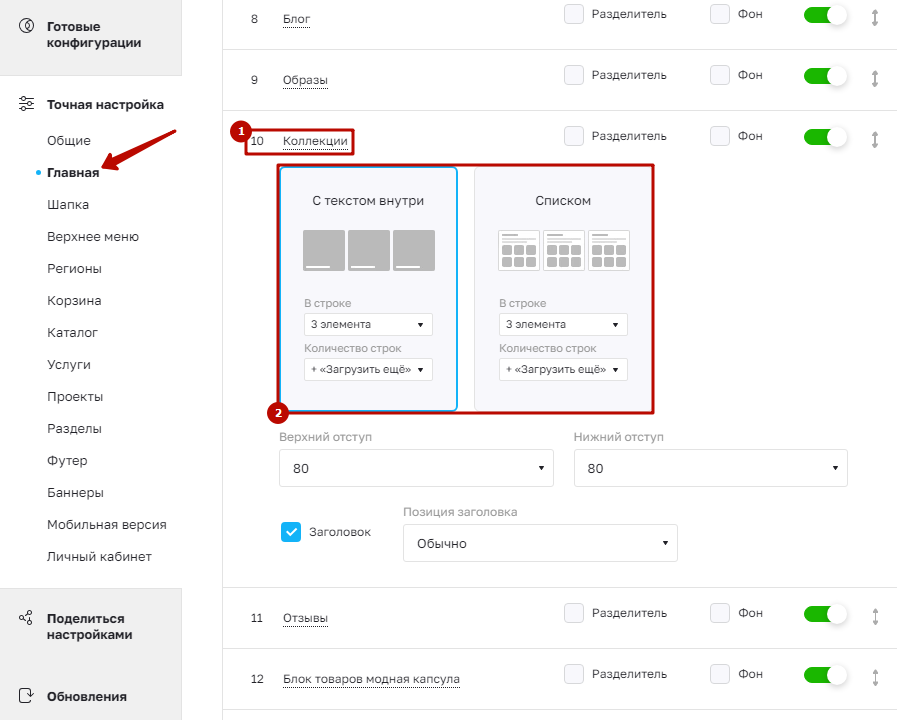Enable Фон checkbox for Отзывы row
This screenshot has height=720, width=897.
pos(720,612)
